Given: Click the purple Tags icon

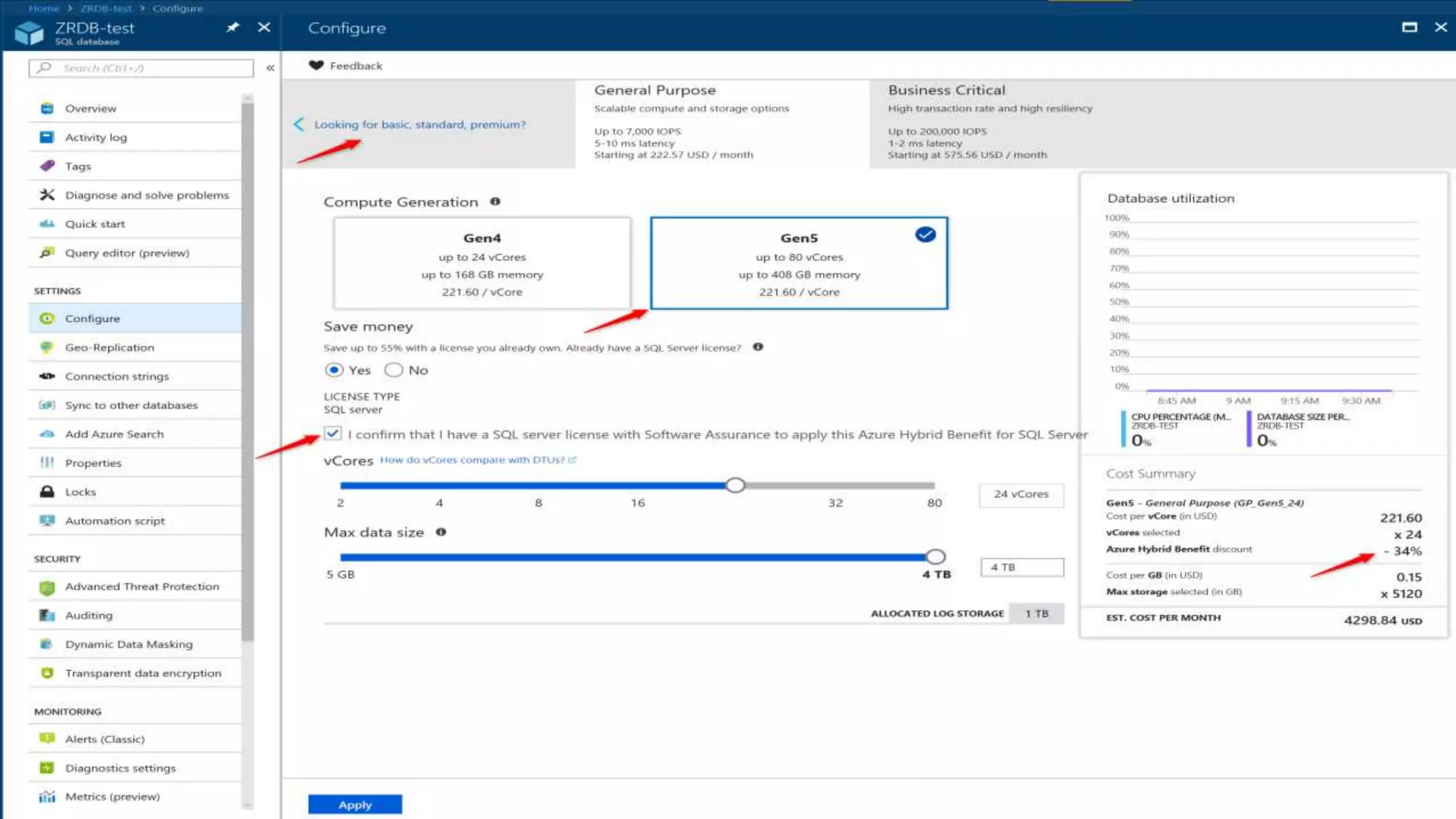Looking at the screenshot, I should pyautogui.click(x=47, y=166).
